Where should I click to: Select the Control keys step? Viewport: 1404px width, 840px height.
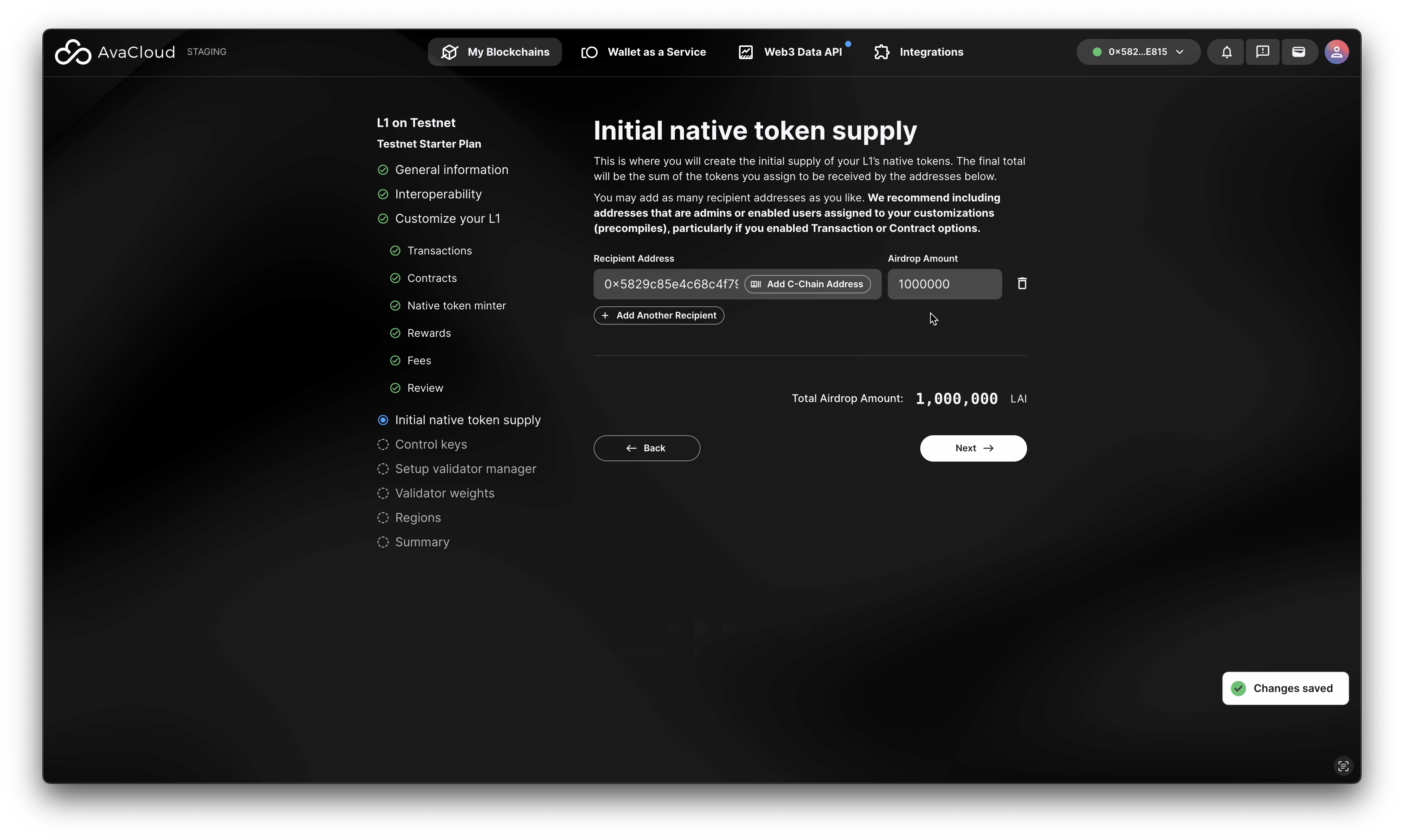tap(431, 444)
